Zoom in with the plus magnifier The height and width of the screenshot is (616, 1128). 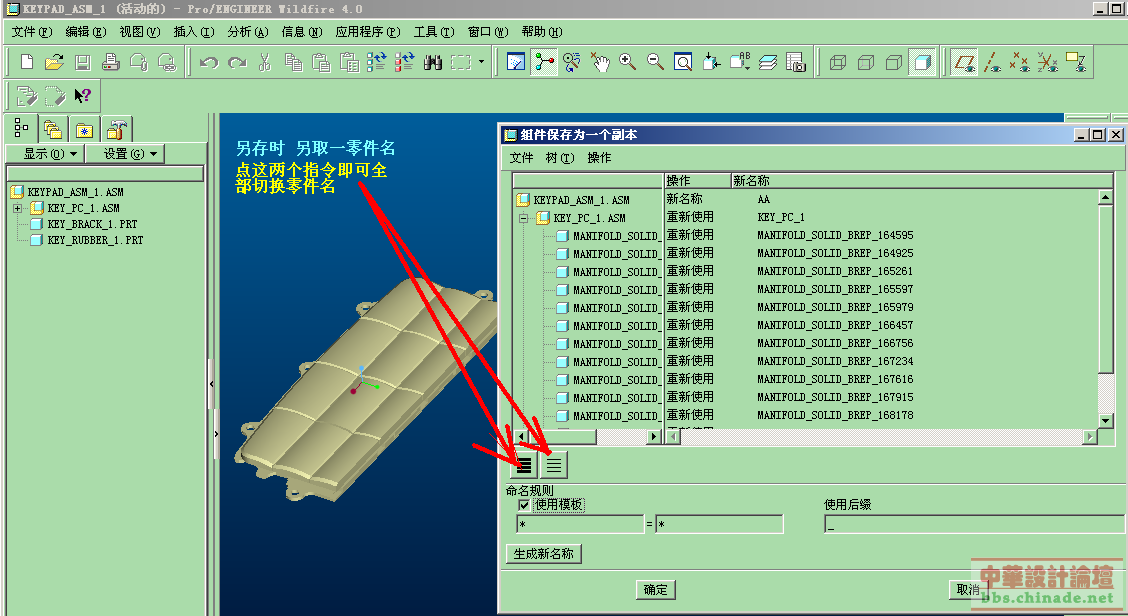(627, 62)
